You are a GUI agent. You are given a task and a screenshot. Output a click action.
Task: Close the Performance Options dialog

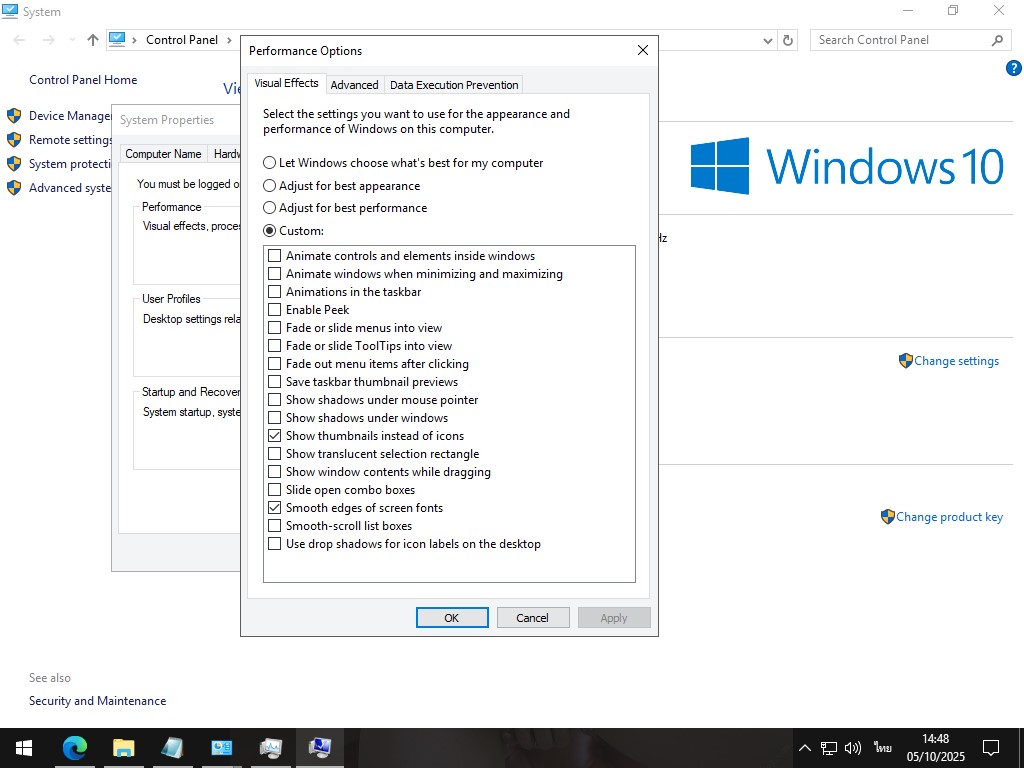tap(643, 50)
